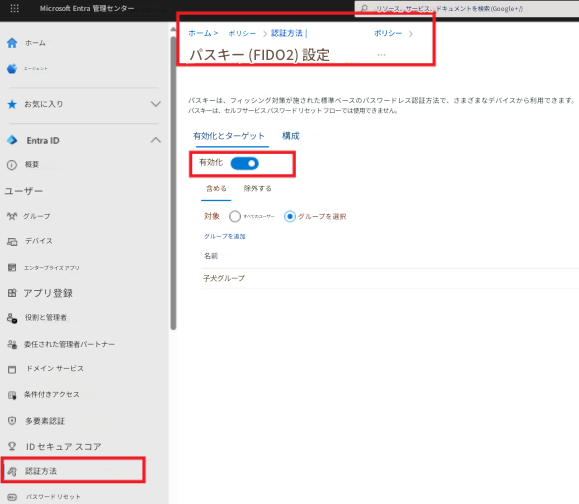
Task: Open ドメイン サービス in the sidebar
Action: pos(55,368)
